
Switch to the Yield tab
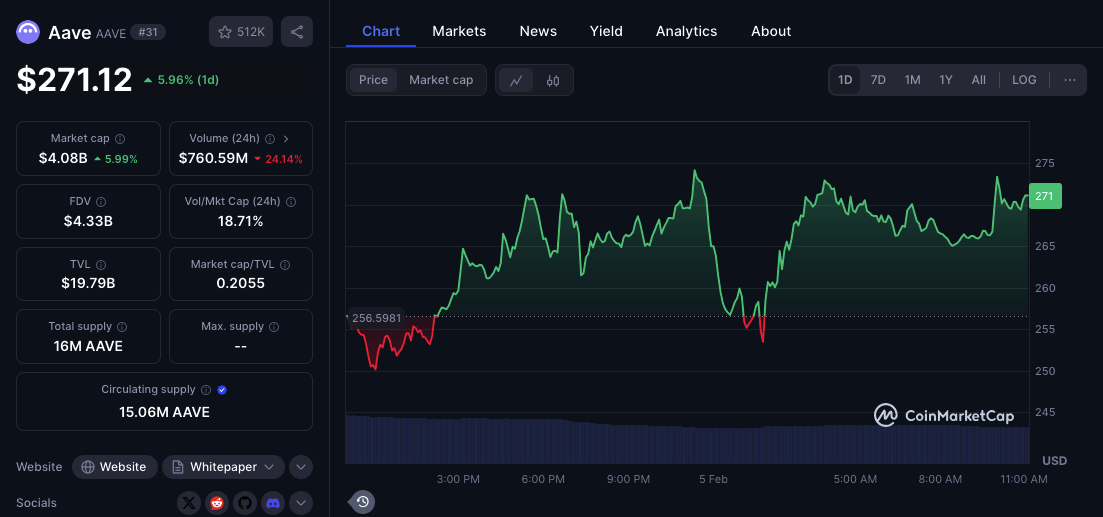point(606,31)
